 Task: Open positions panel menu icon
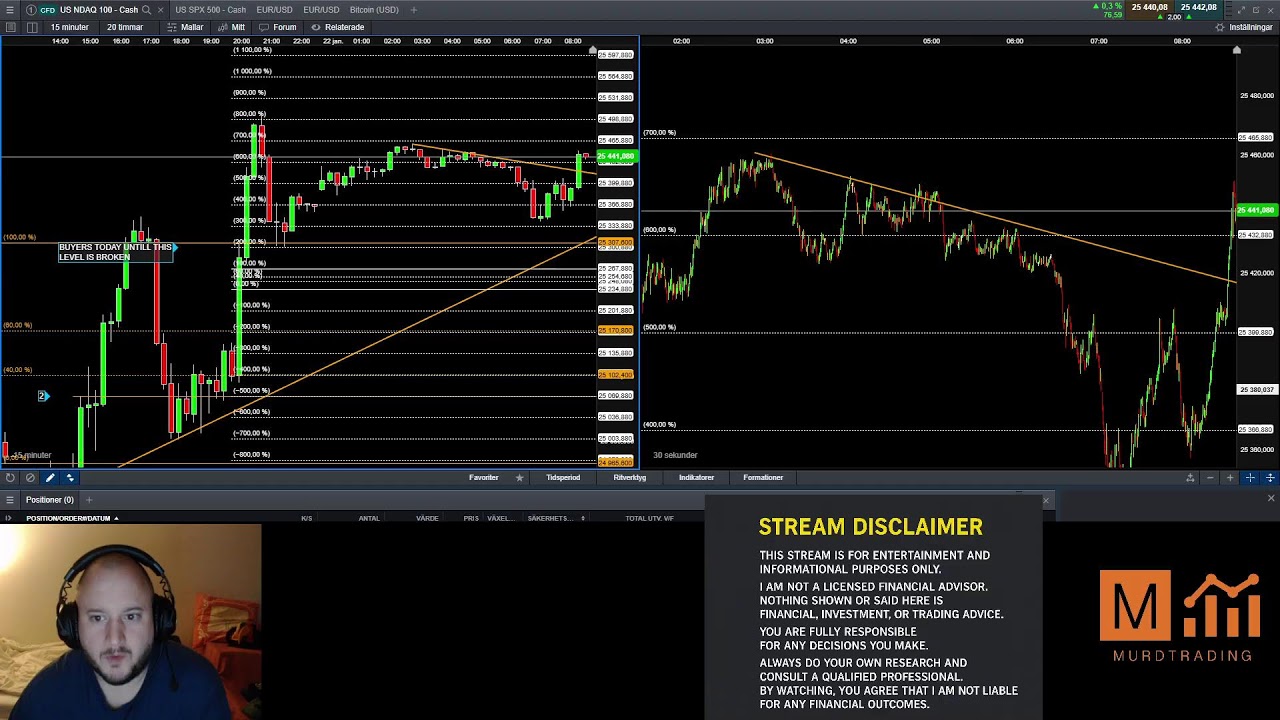click(10, 500)
